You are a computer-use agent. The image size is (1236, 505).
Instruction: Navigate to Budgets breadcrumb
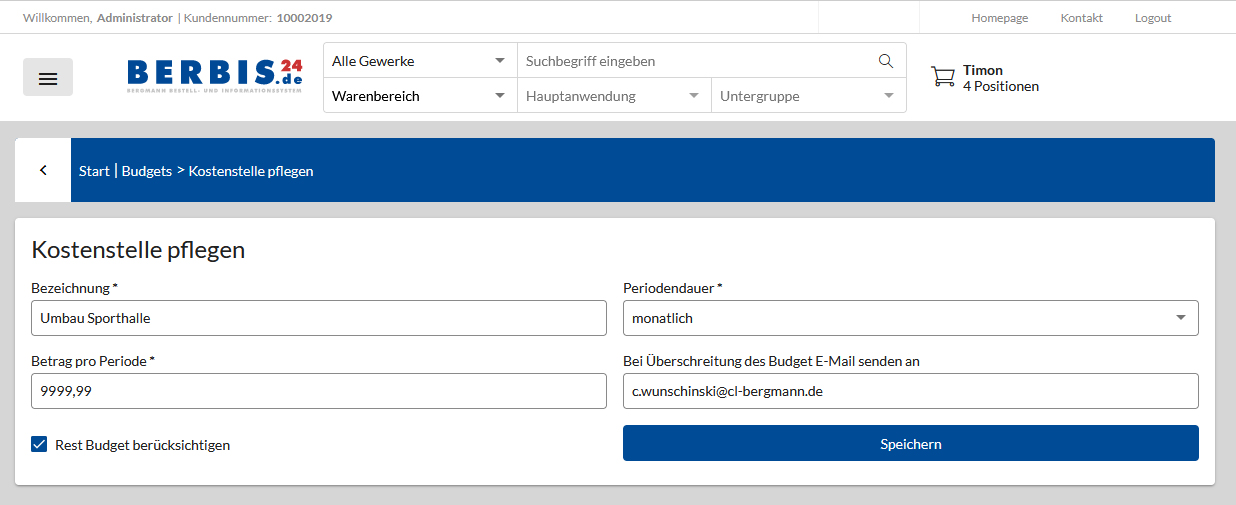(147, 171)
